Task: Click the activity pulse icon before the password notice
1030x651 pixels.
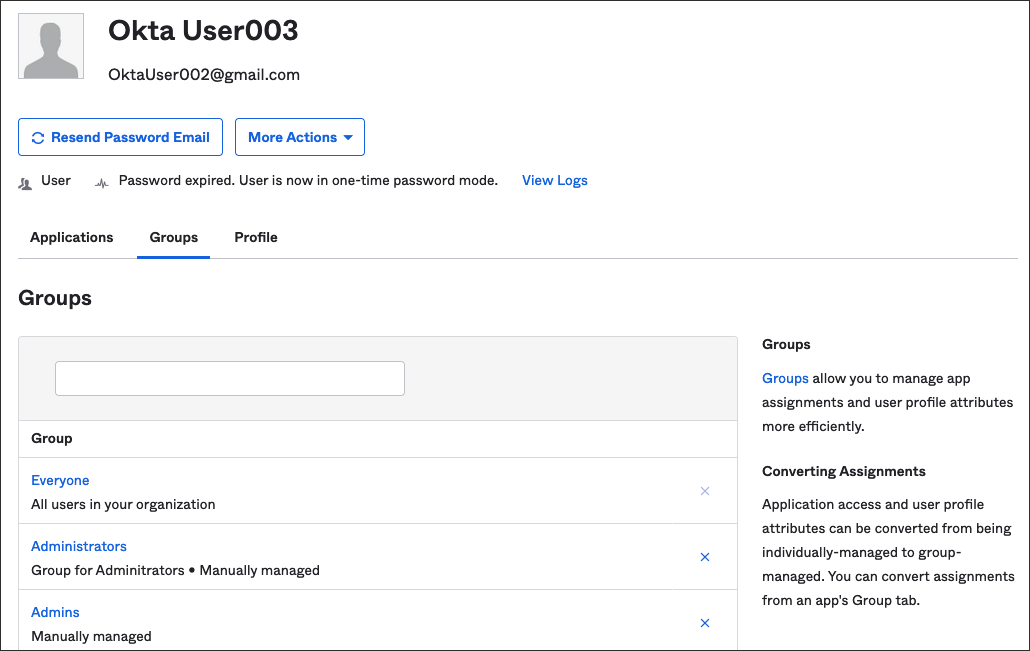Action: (101, 182)
